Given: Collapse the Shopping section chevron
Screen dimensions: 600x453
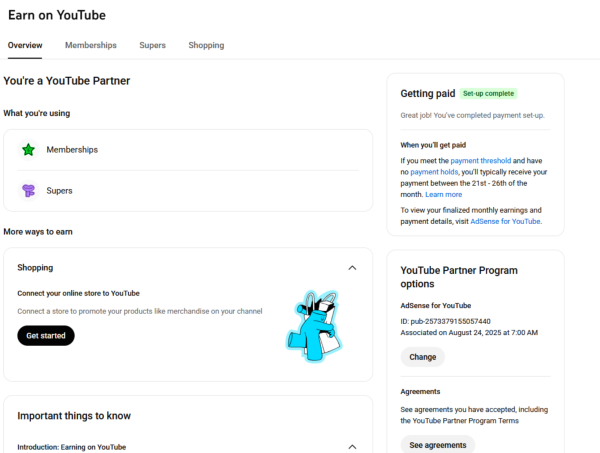Looking at the screenshot, I should click(x=352, y=268).
